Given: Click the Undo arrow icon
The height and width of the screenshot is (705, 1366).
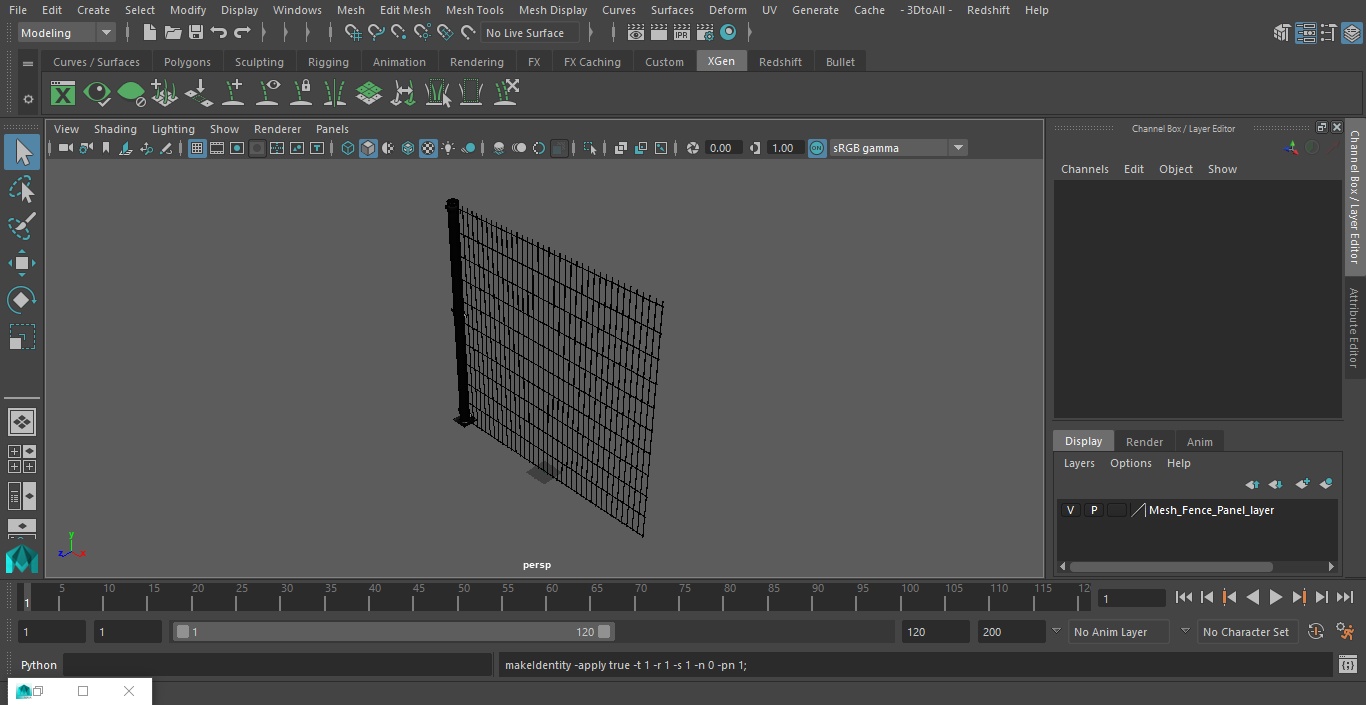Looking at the screenshot, I should coord(218,33).
